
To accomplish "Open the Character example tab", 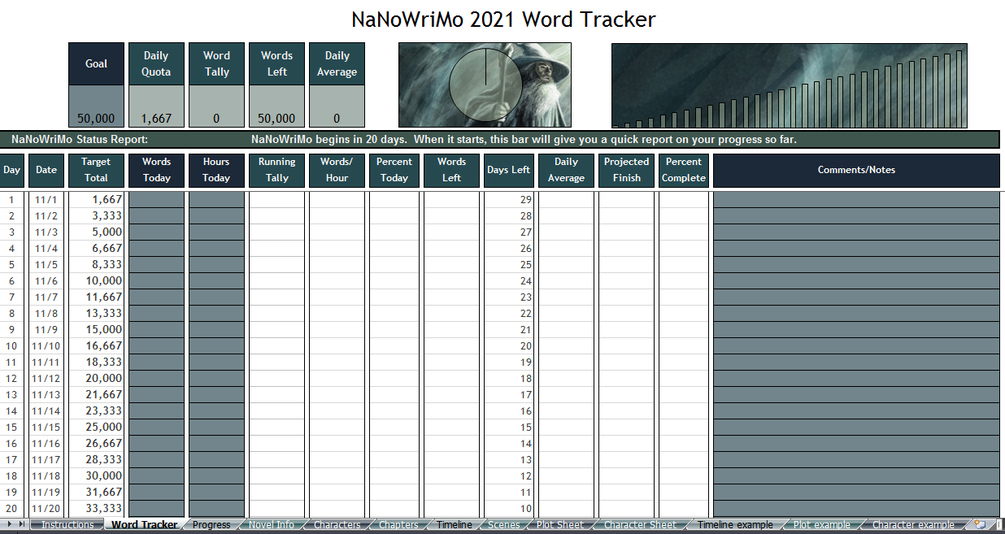I will pos(913,525).
